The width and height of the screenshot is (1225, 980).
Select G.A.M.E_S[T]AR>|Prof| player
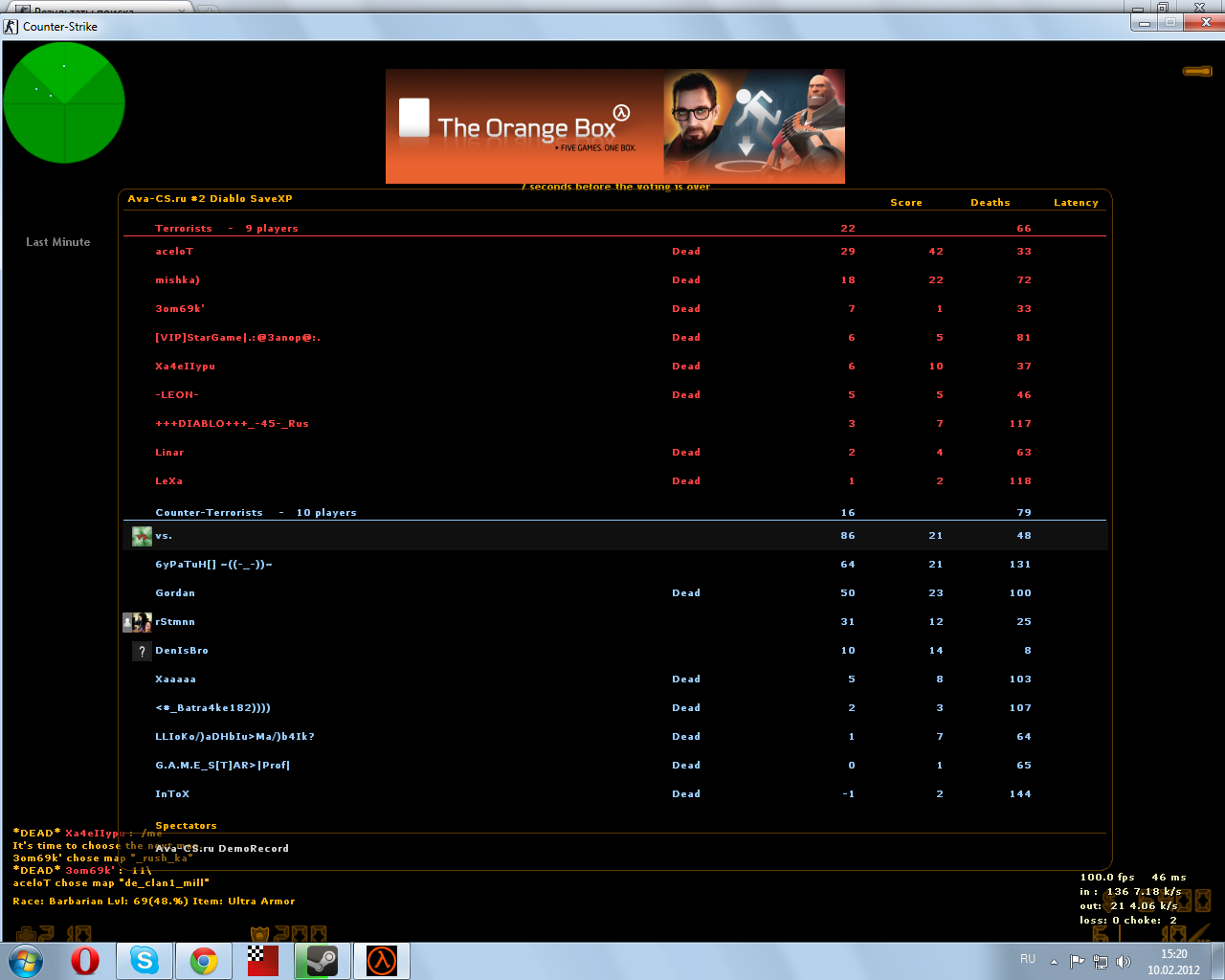[x=614, y=766]
